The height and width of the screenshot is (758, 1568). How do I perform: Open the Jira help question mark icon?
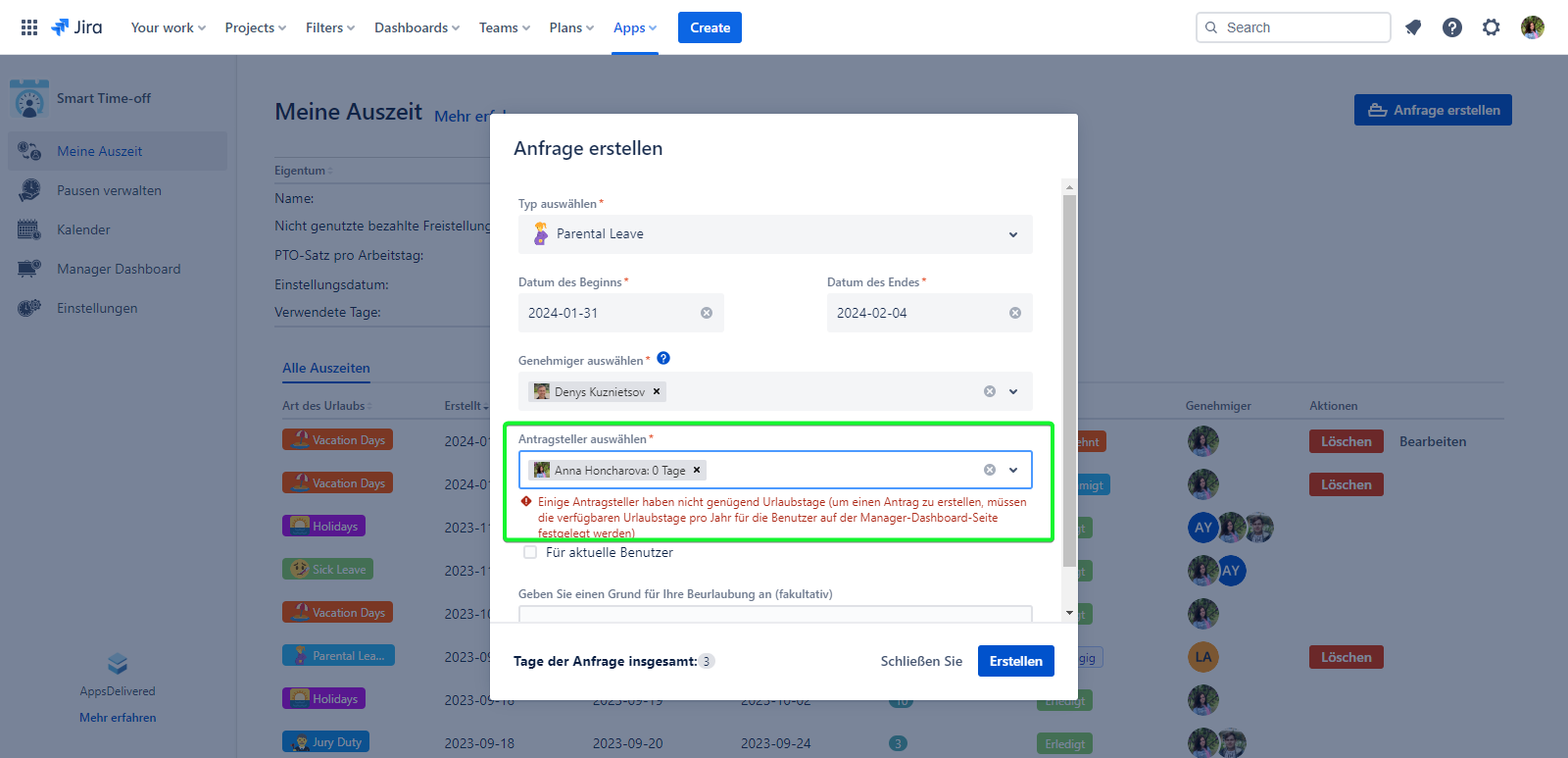pos(1452,27)
